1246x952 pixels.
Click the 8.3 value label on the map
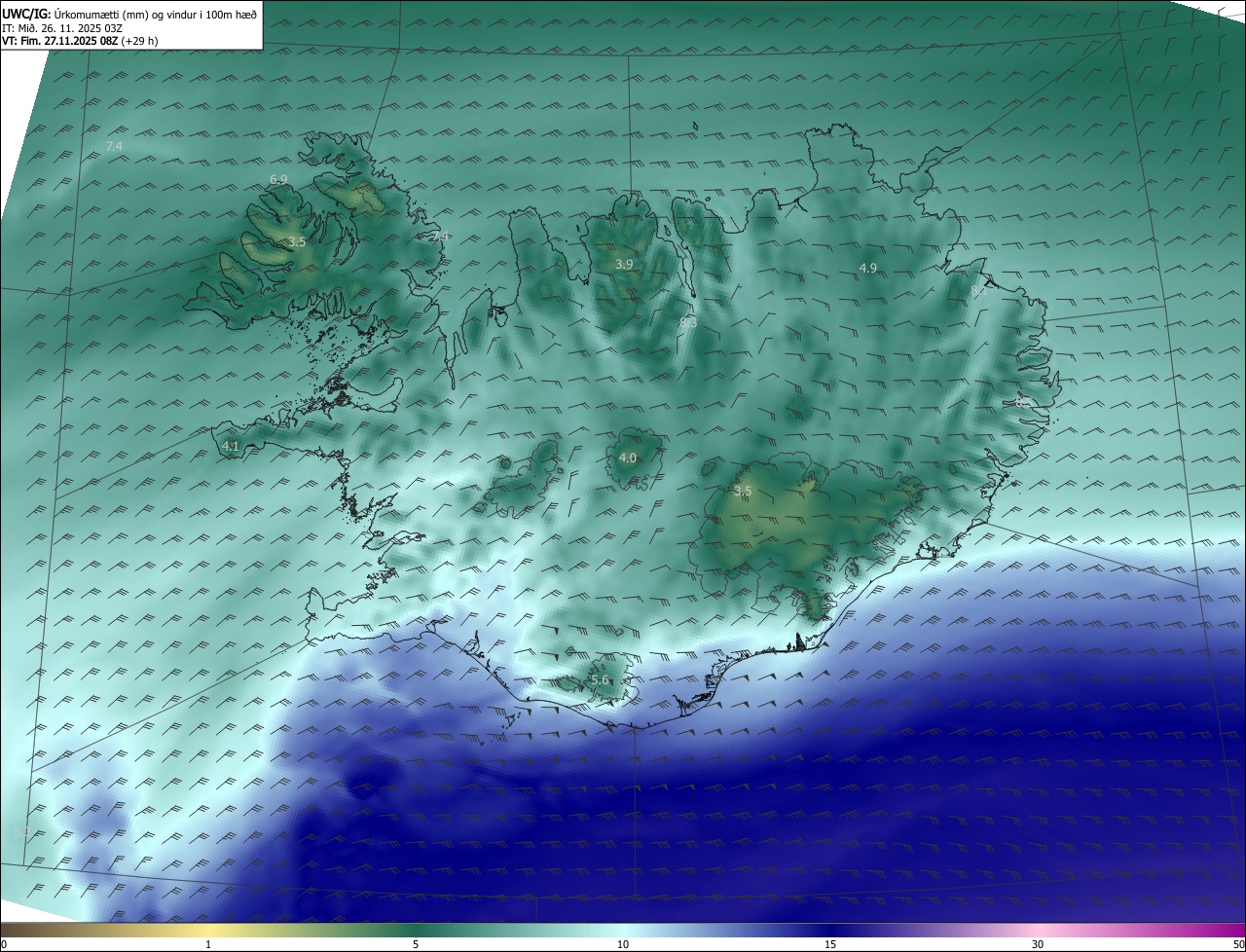[688, 322]
